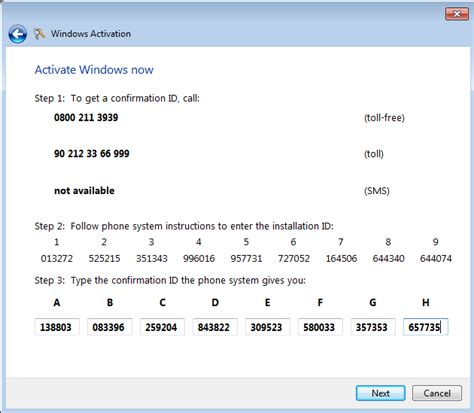This screenshot has width=474, height=413.
Task: Click the Next button
Action: (381, 393)
